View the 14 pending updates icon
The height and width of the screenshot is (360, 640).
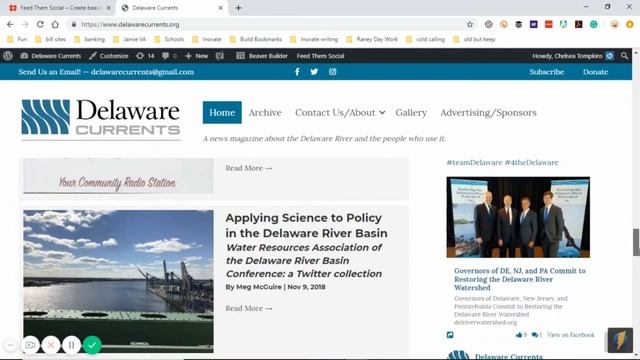click(x=145, y=56)
